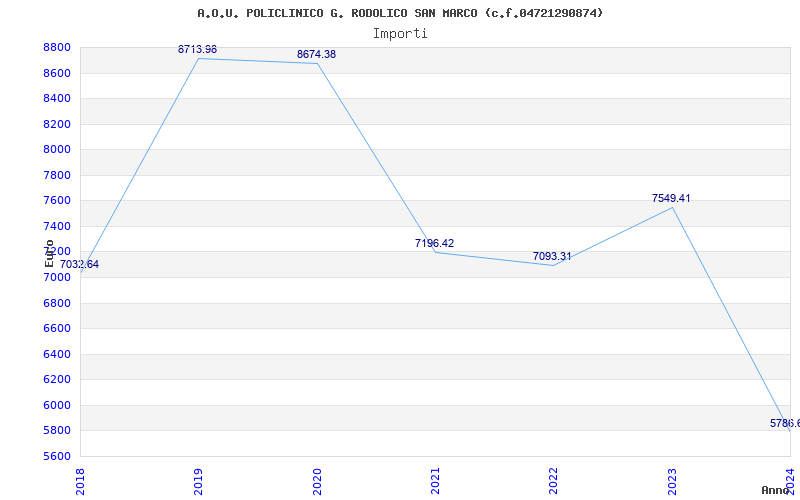Click the 2020 x-axis label

point(317,482)
